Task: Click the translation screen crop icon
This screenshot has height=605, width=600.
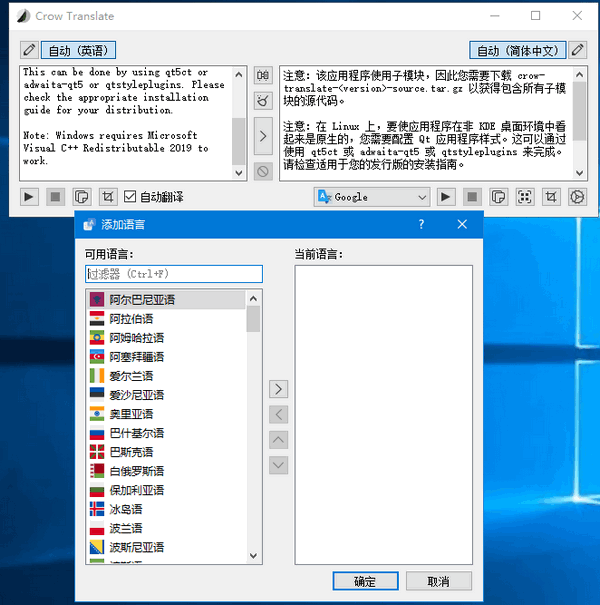Action: (x=551, y=197)
